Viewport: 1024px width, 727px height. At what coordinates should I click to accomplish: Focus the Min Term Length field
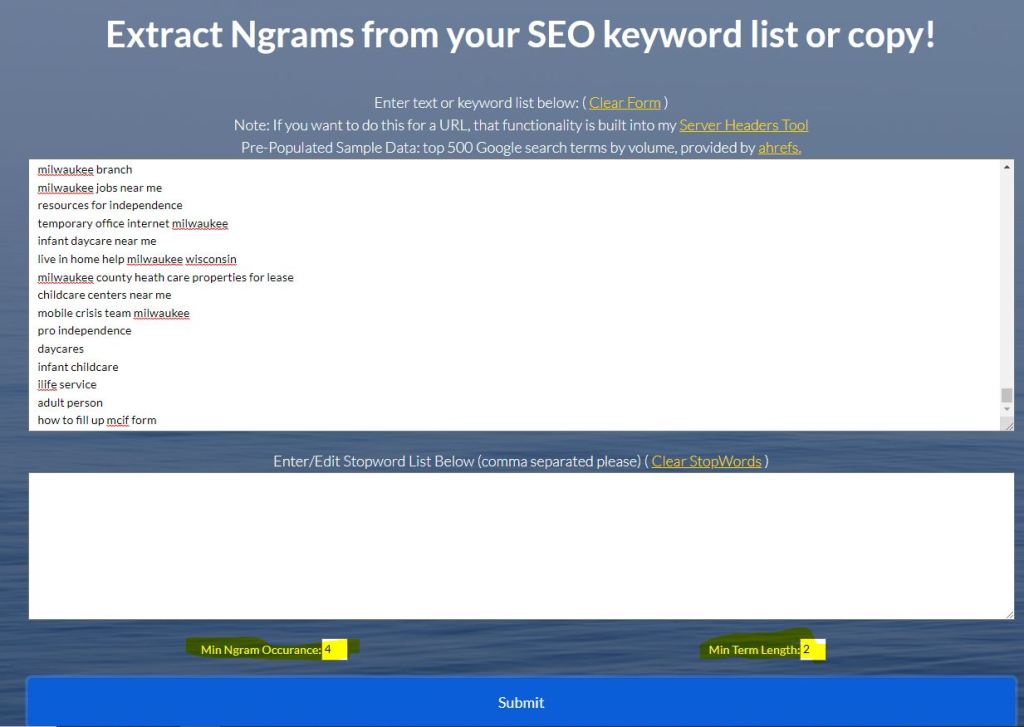click(x=812, y=650)
